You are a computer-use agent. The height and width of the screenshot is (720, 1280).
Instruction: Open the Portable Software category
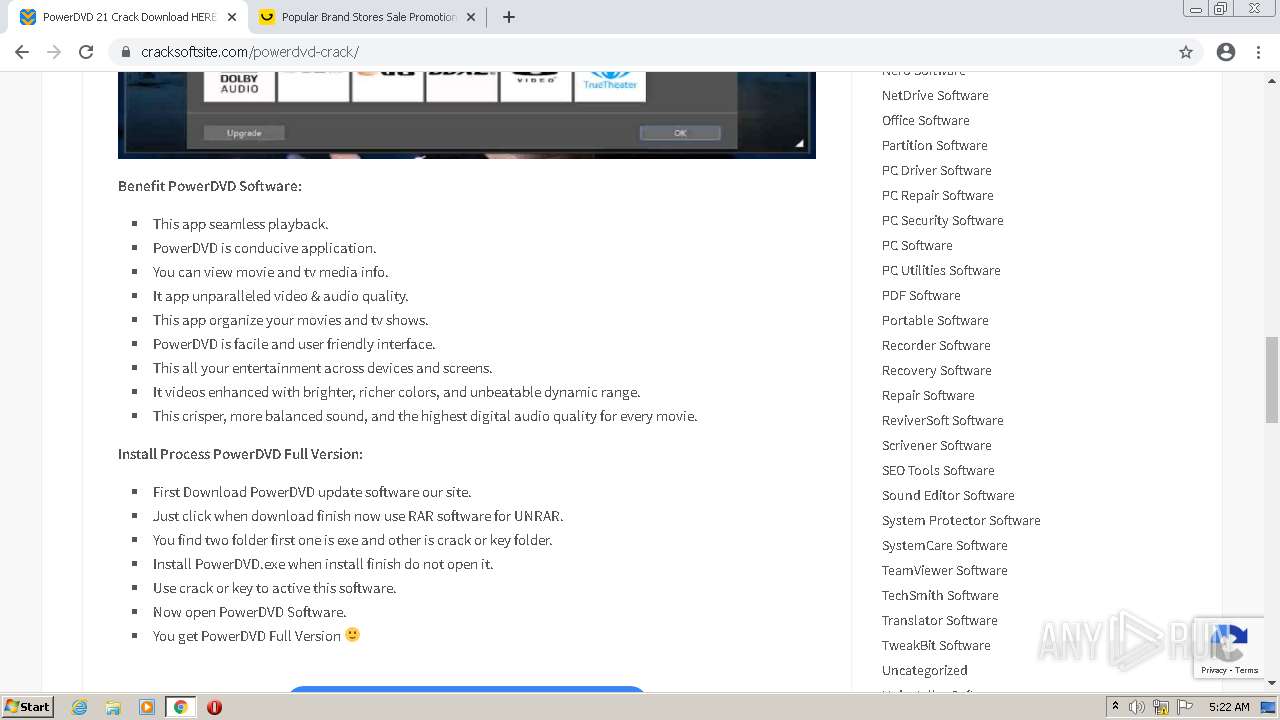[935, 320]
